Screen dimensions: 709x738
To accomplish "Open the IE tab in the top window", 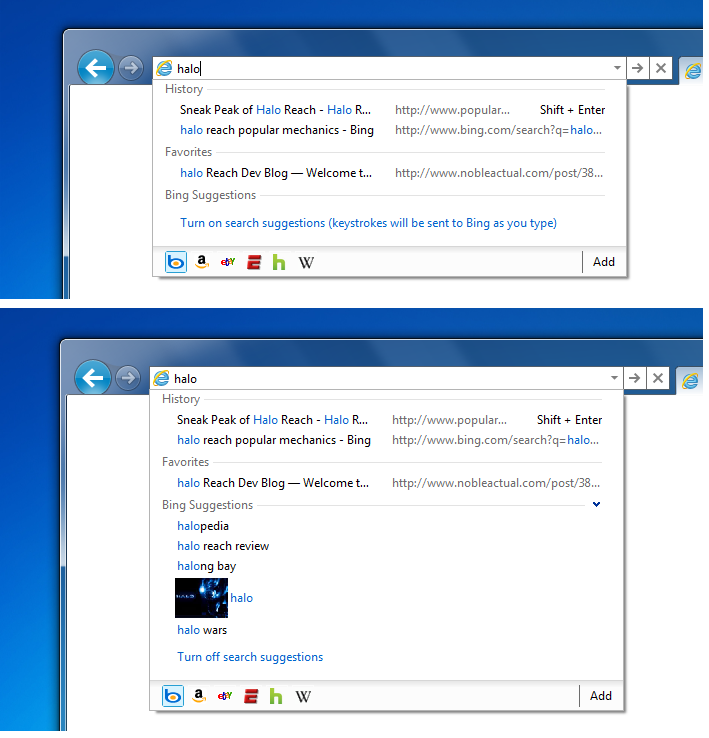I will [x=692, y=71].
